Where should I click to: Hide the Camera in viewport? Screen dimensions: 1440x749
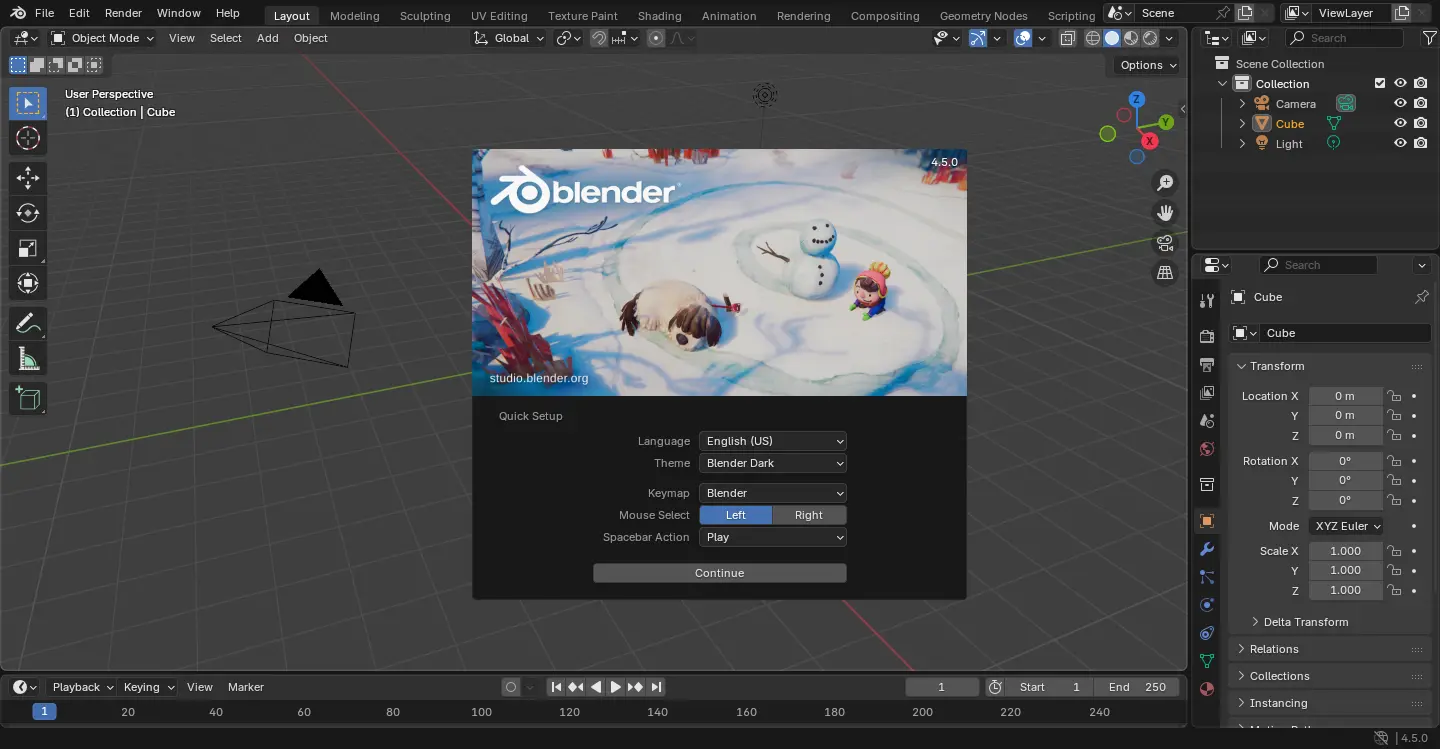(x=1400, y=103)
